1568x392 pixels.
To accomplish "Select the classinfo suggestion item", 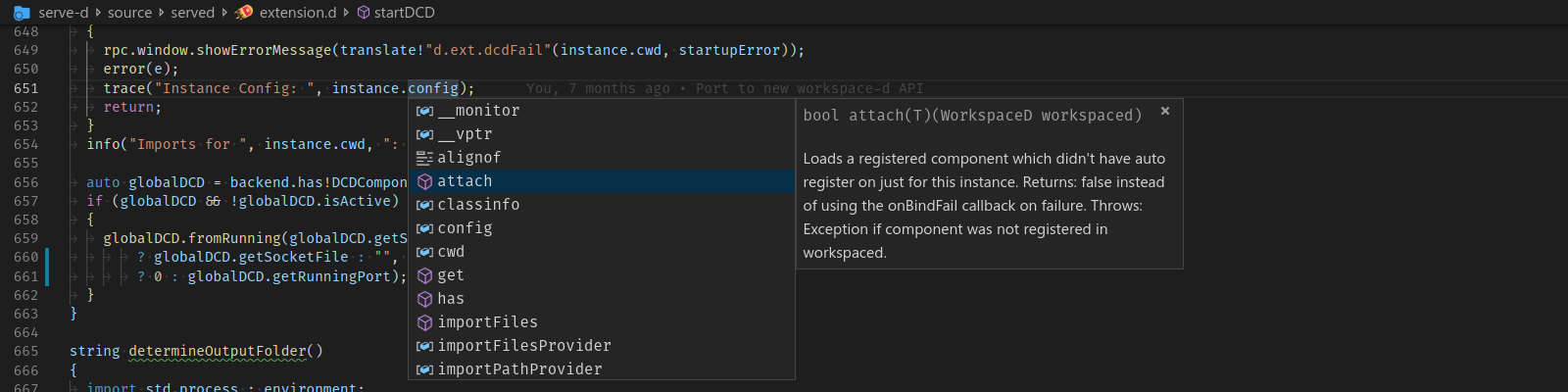I will (x=478, y=205).
